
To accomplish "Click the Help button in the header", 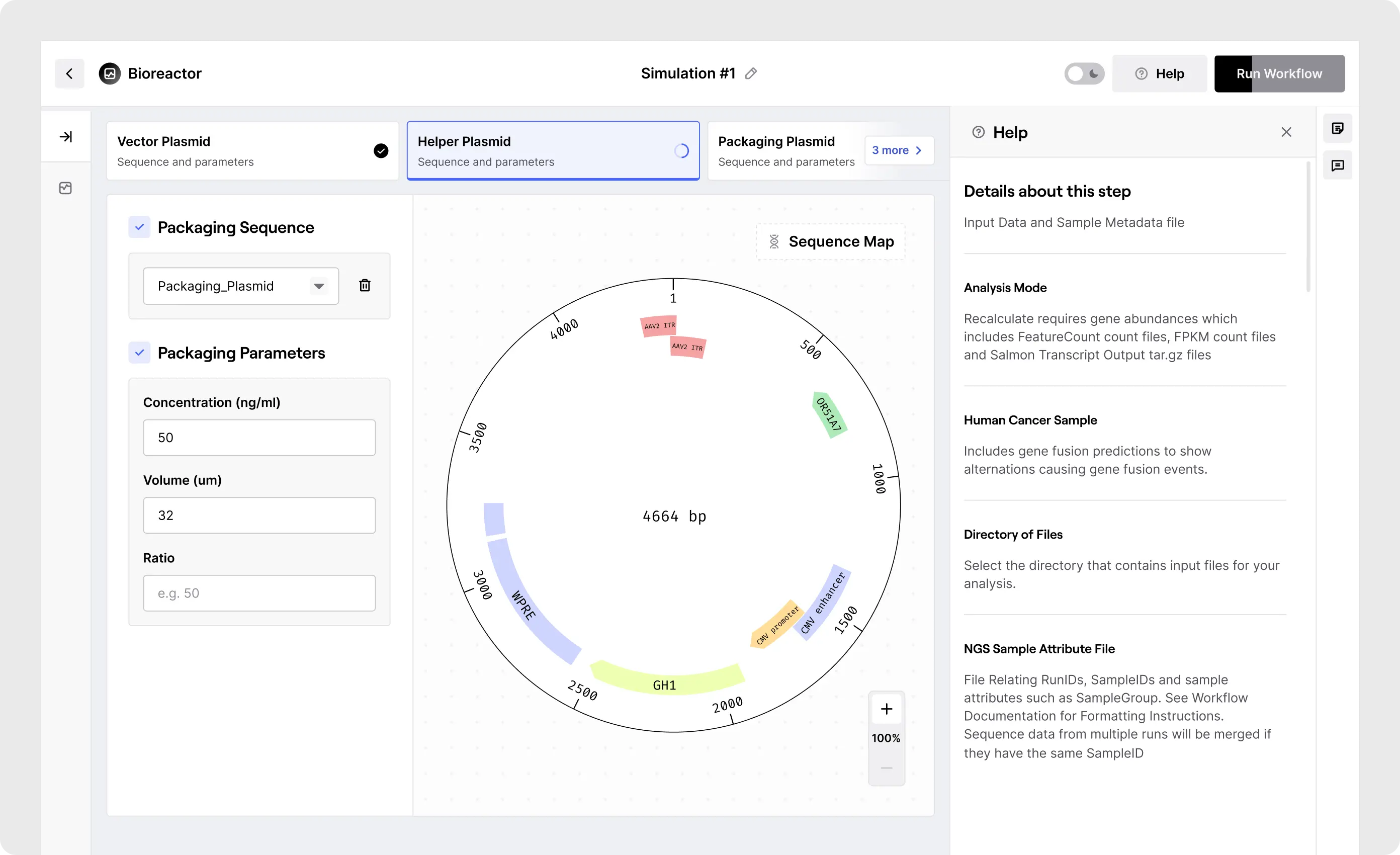I will coord(1159,73).
